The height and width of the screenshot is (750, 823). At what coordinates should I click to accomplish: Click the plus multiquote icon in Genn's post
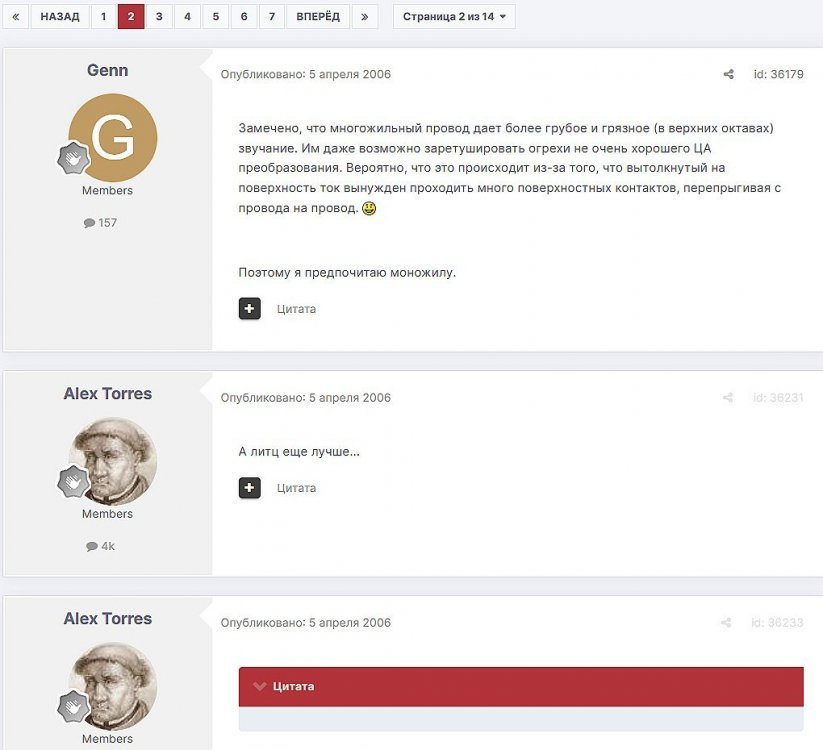tap(250, 308)
